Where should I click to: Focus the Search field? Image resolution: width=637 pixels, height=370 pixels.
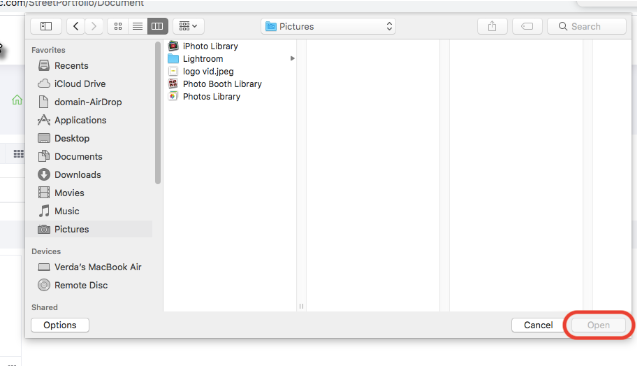(x=587, y=26)
